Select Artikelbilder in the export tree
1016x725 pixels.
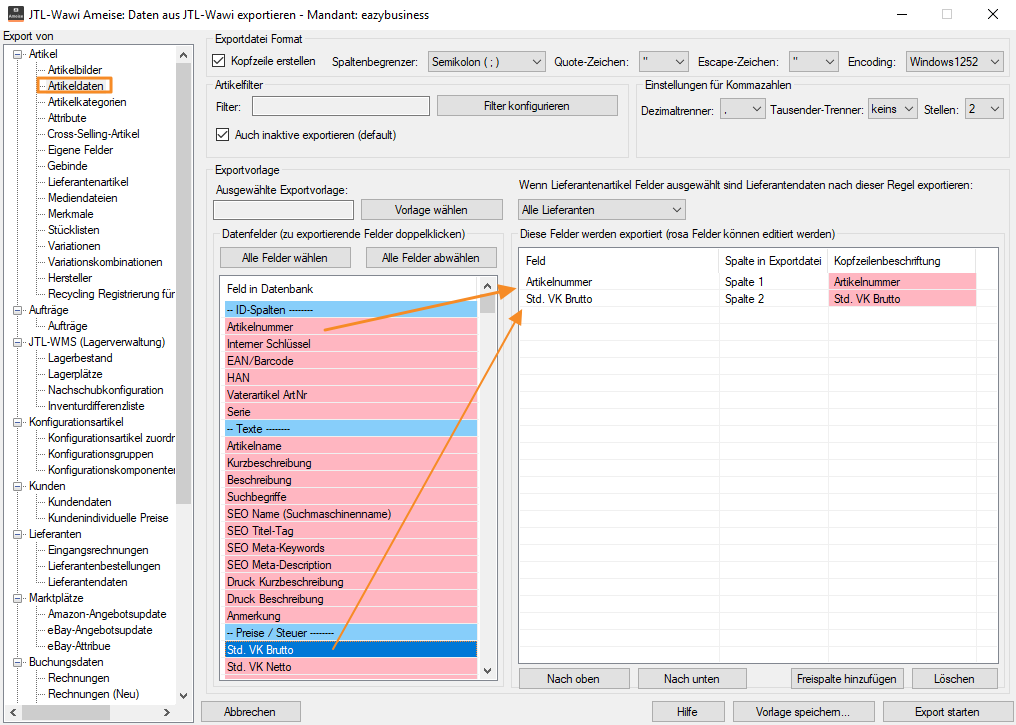75,70
